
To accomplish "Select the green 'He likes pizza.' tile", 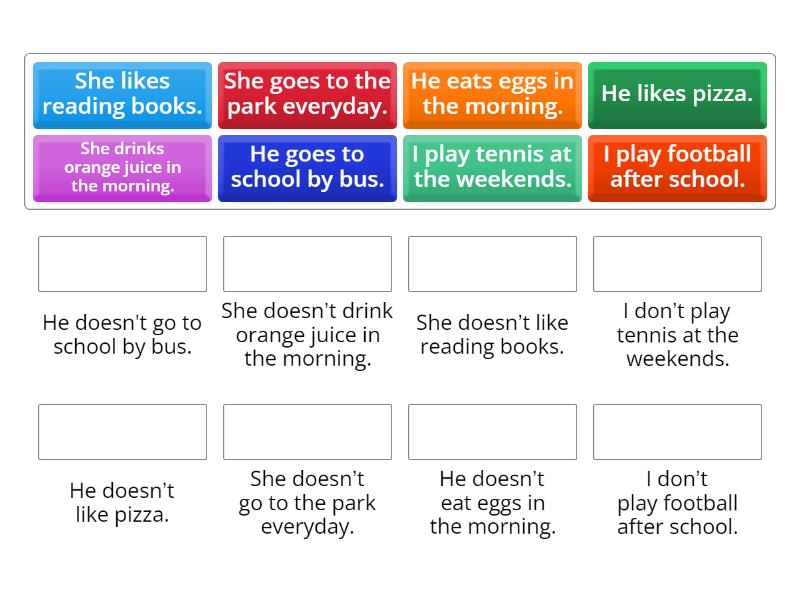I will [677, 94].
